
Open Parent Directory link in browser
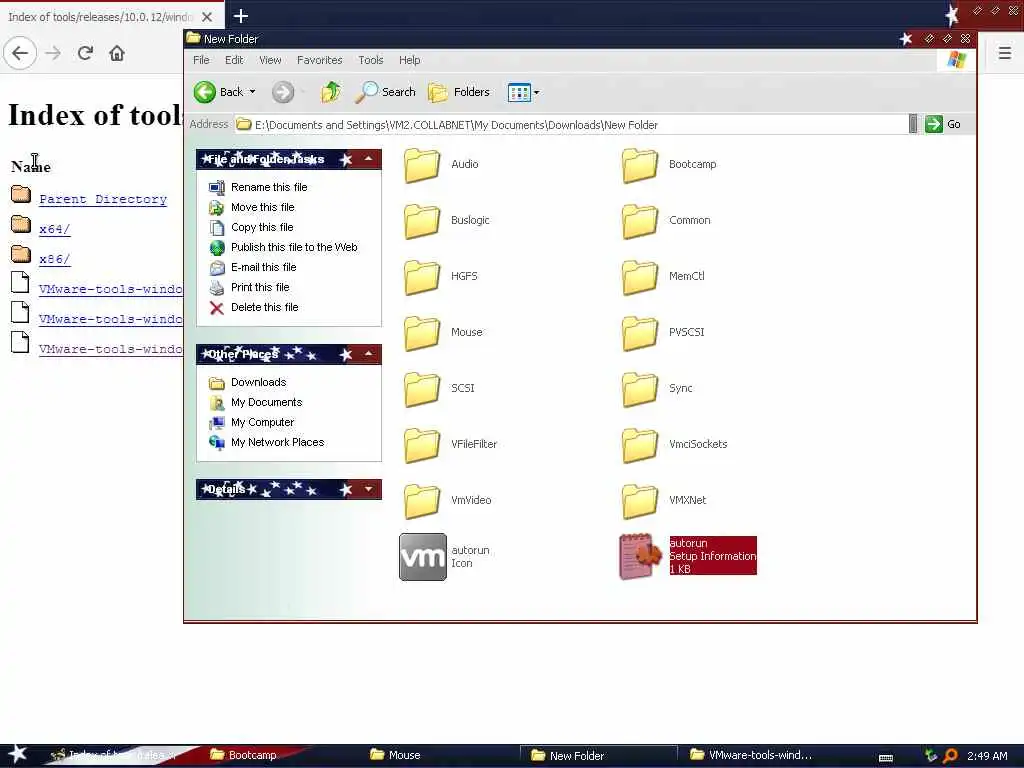pyautogui.click(x=103, y=199)
